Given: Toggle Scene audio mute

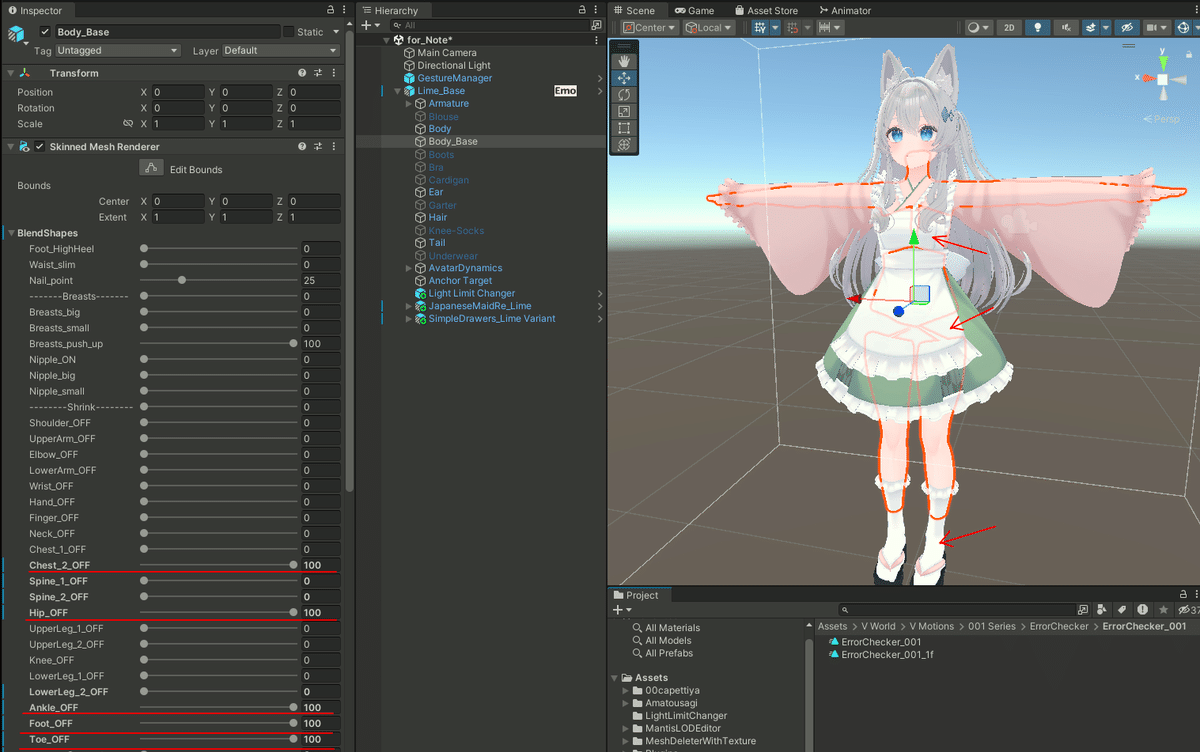Looking at the screenshot, I should (1066, 28).
